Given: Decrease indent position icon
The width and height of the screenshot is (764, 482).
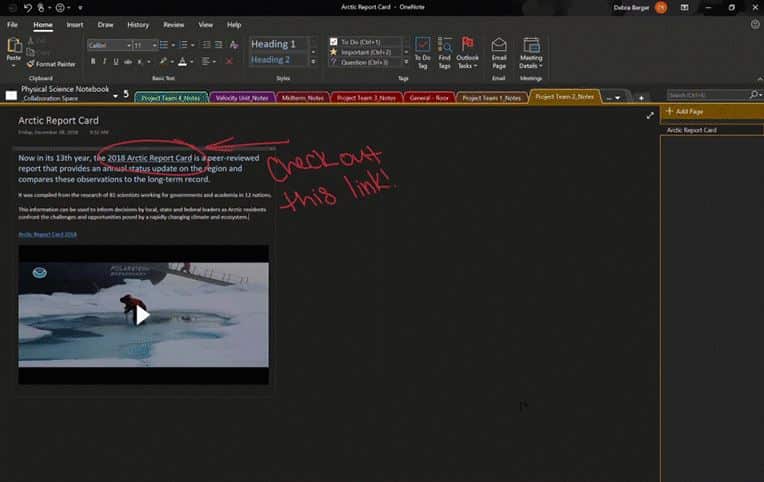Looking at the screenshot, I should 206,45.
